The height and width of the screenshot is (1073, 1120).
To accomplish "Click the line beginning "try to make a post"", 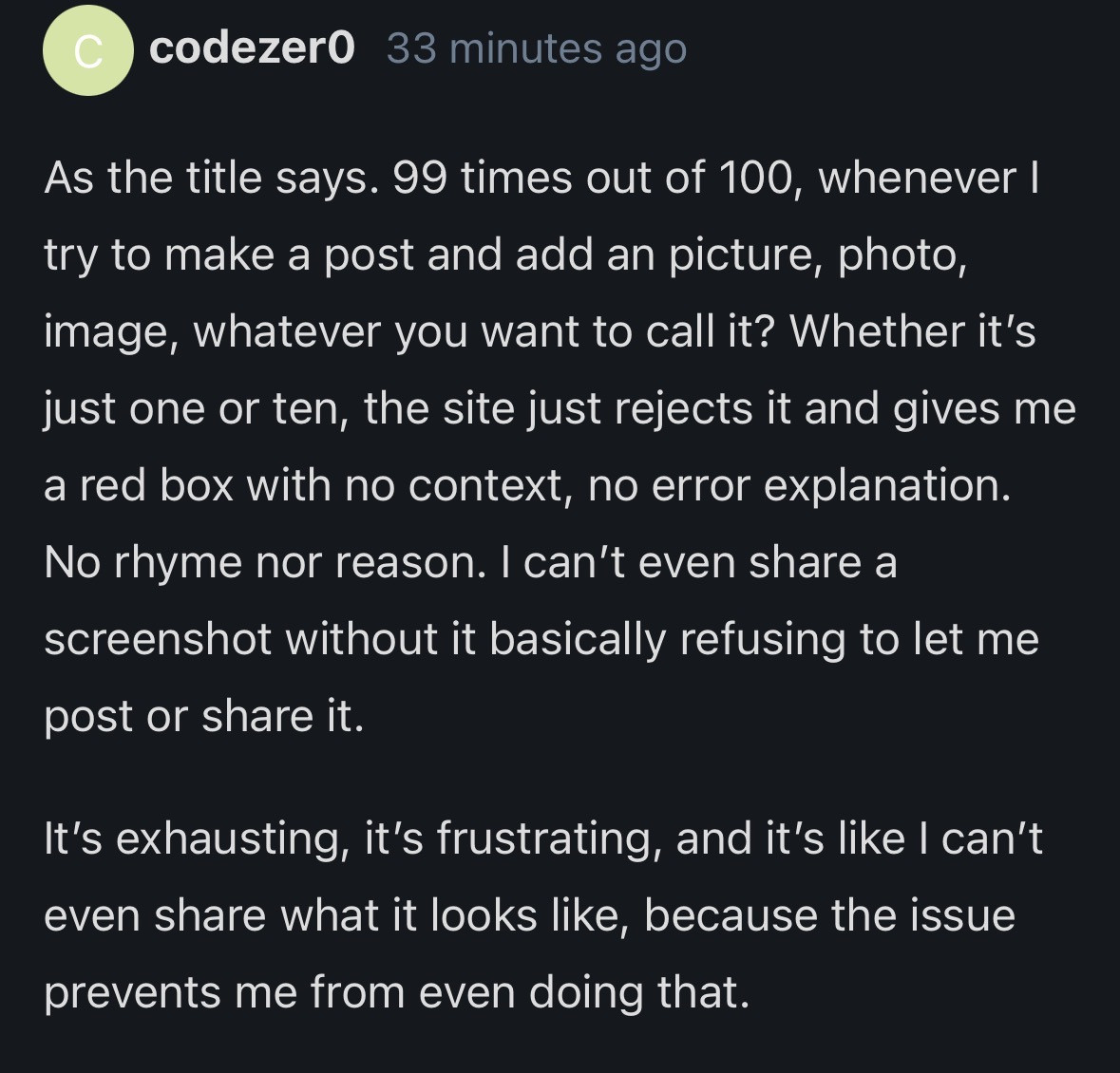I will [505, 254].
